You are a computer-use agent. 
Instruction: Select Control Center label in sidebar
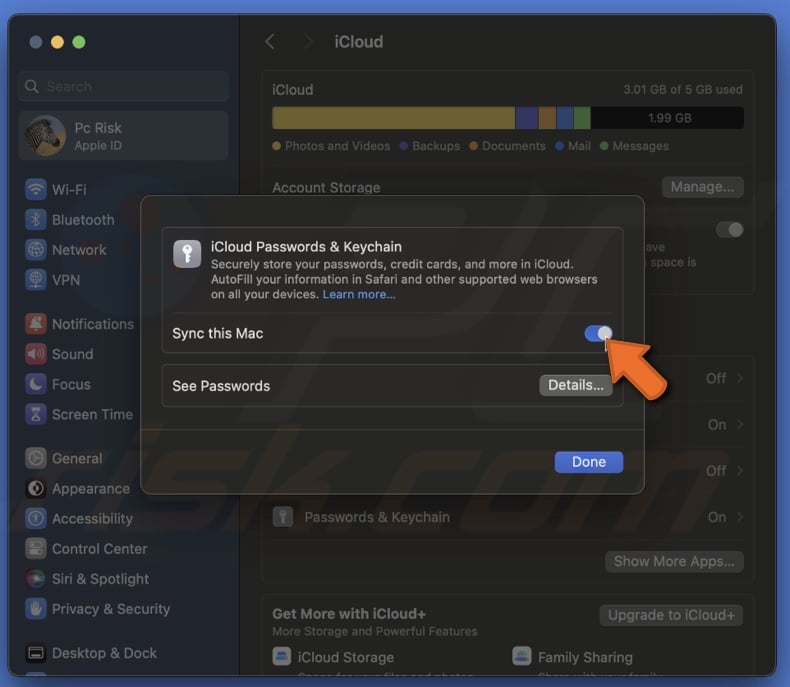100,549
